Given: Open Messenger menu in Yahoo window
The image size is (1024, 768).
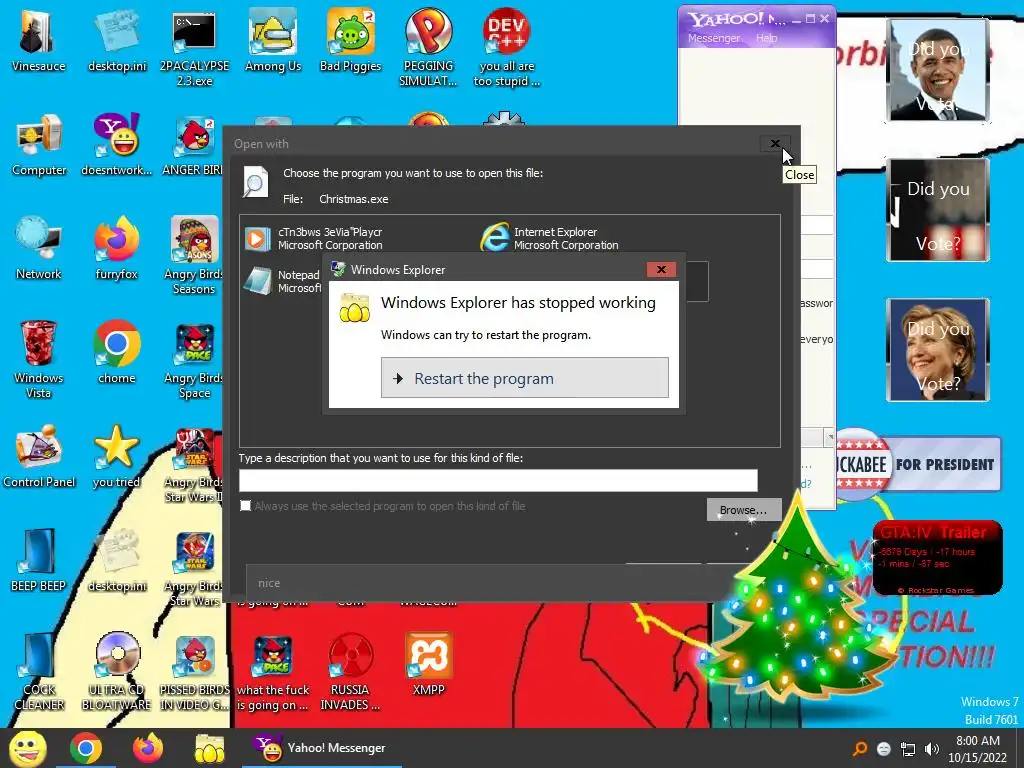Looking at the screenshot, I should coord(714,38).
